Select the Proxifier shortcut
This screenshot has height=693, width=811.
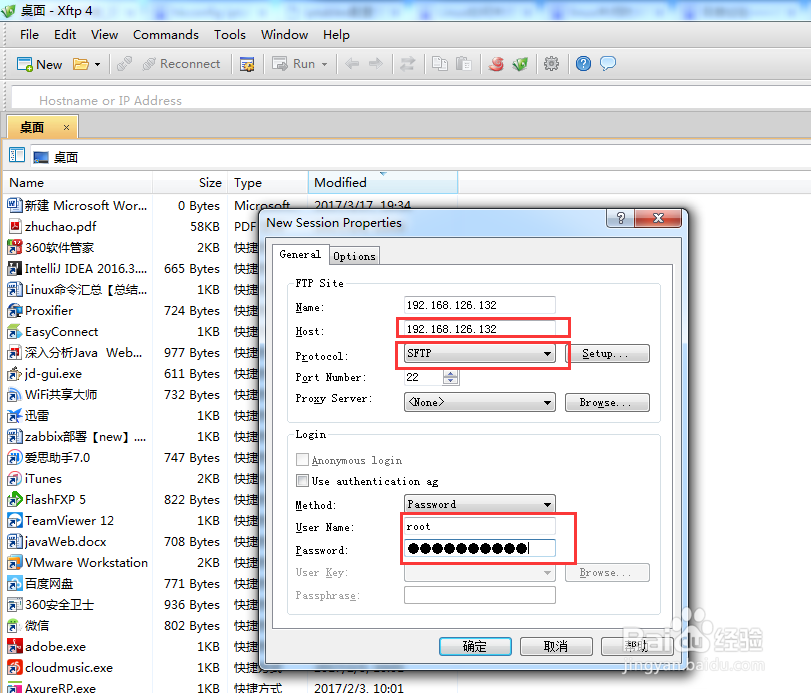click(x=49, y=311)
